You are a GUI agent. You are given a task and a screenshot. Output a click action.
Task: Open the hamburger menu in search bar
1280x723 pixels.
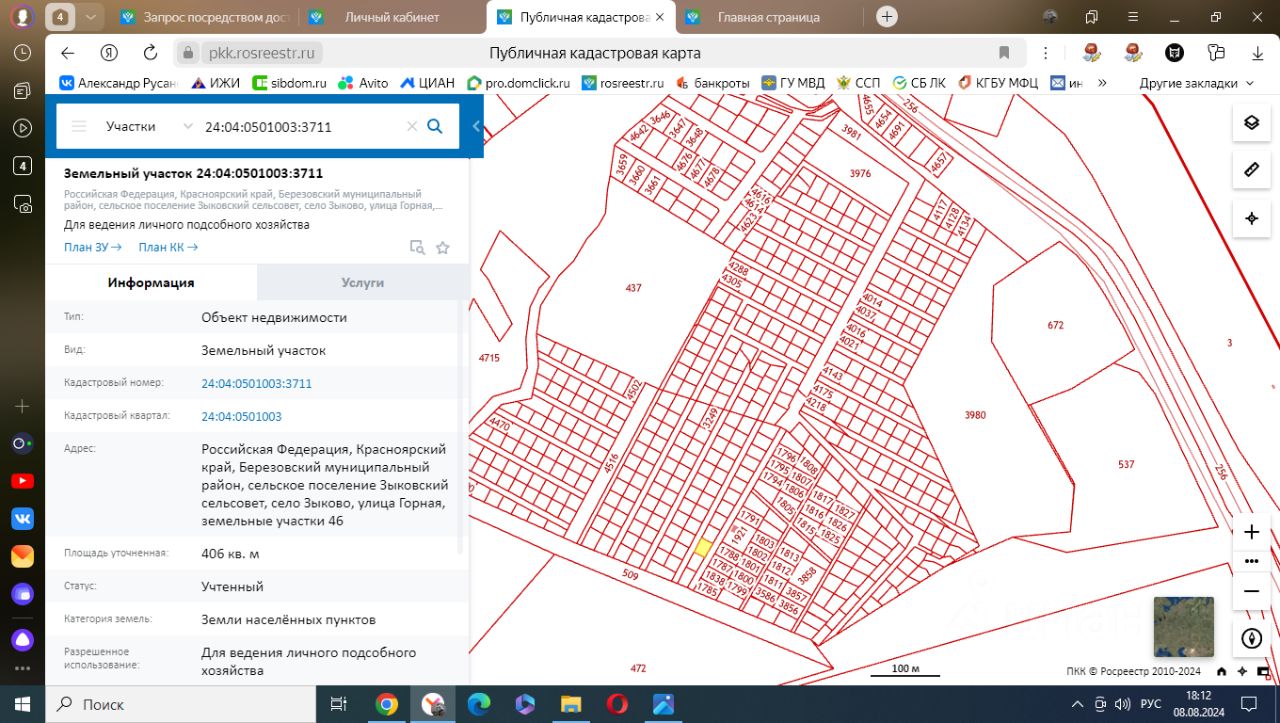[x=79, y=126]
